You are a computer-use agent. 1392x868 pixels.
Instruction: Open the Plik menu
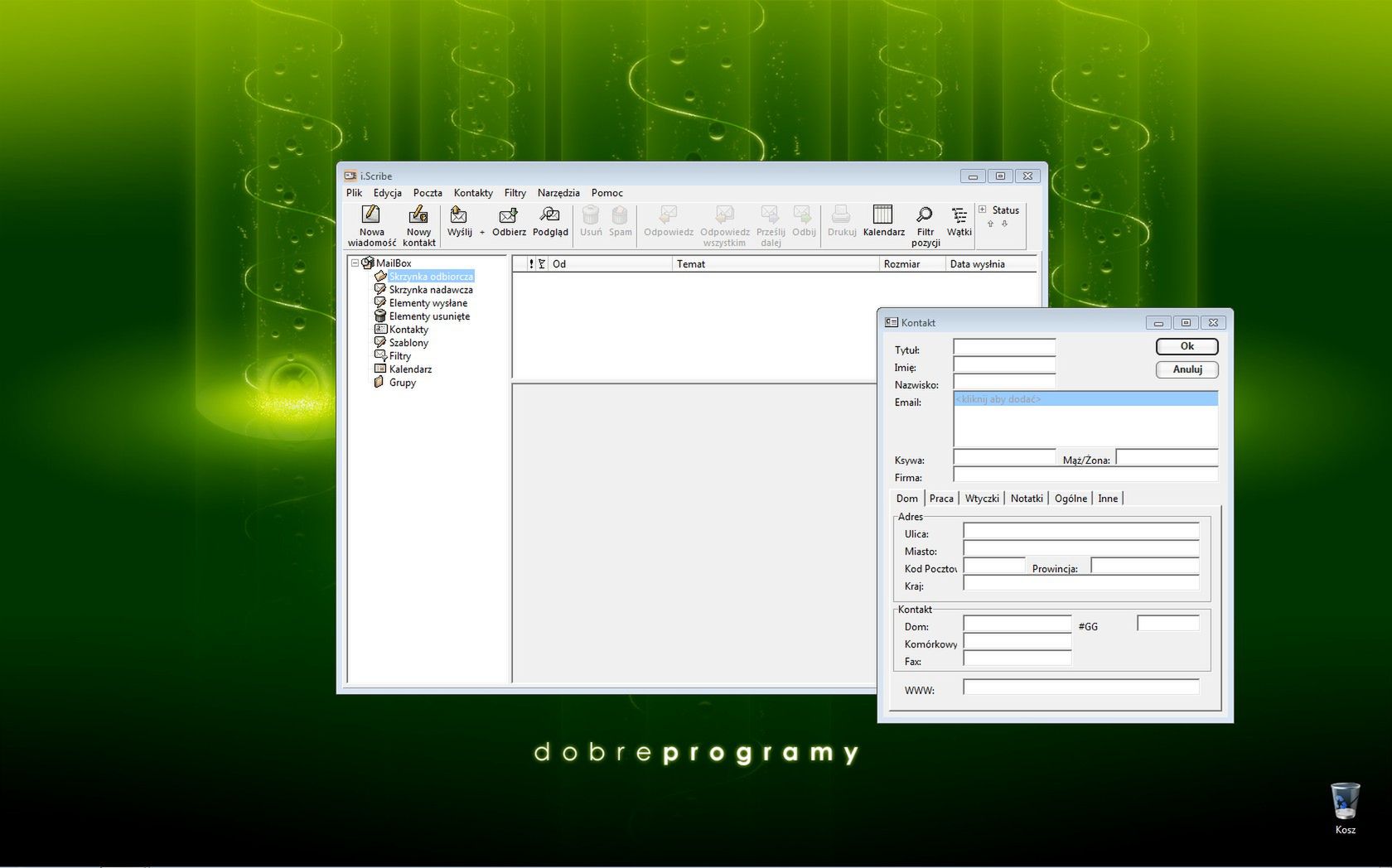click(354, 193)
